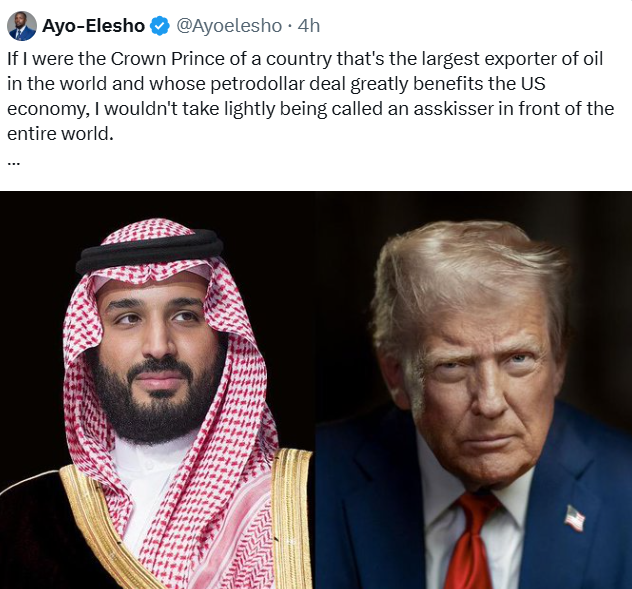Click the red tie in right photo
632x589 pixels.
[x=469, y=545]
